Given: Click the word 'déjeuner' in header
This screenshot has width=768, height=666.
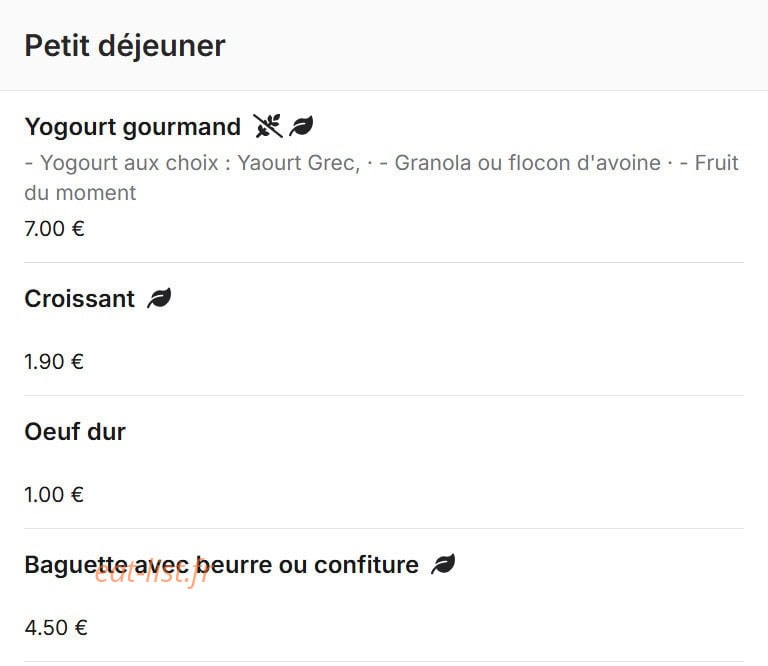Looking at the screenshot, I should click(162, 47).
